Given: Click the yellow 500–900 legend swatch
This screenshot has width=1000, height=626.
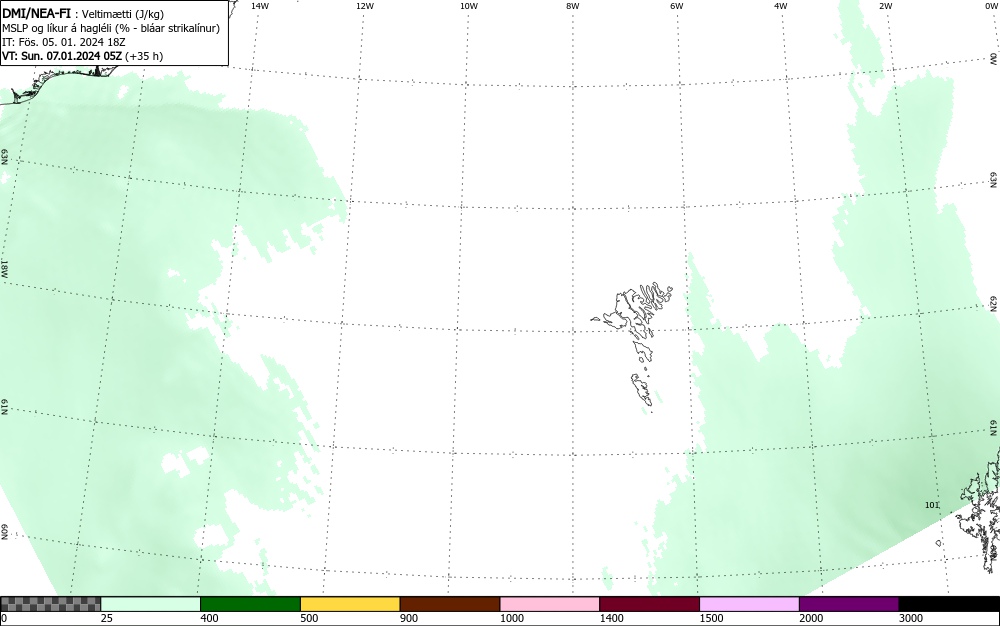Looking at the screenshot, I should coord(350,604).
